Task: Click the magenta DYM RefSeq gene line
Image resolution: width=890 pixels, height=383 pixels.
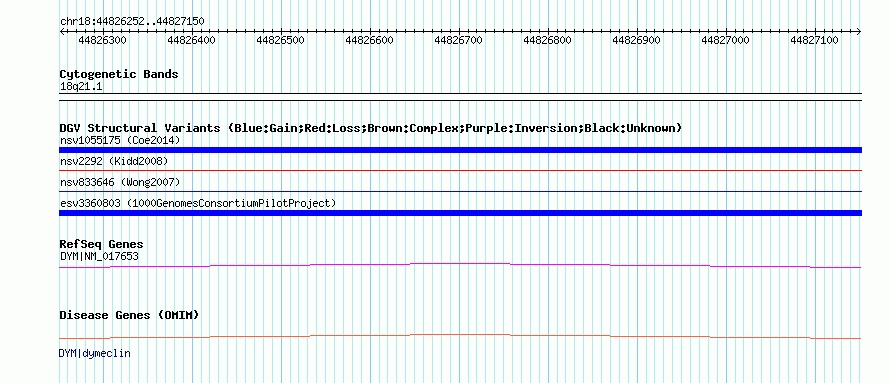Action: click(460, 265)
